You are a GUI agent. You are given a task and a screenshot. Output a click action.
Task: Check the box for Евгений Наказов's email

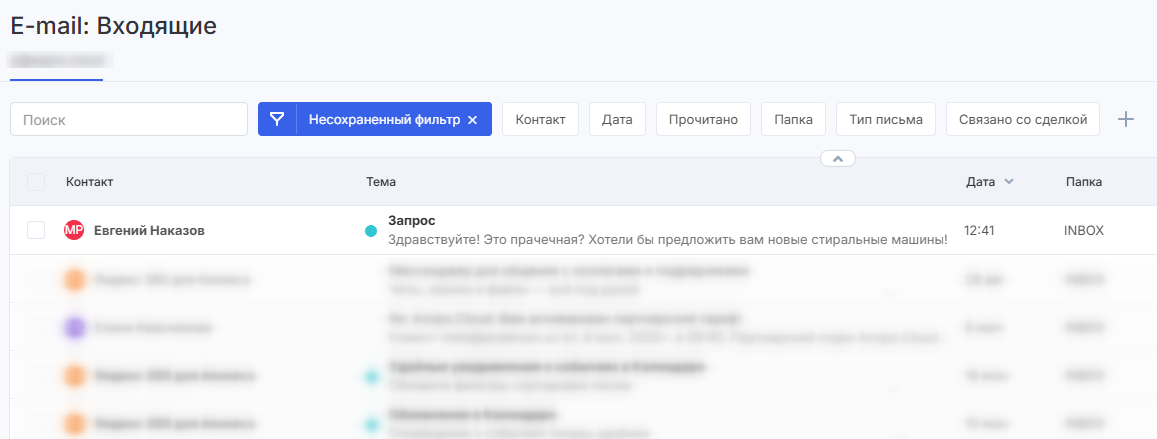click(x=36, y=230)
